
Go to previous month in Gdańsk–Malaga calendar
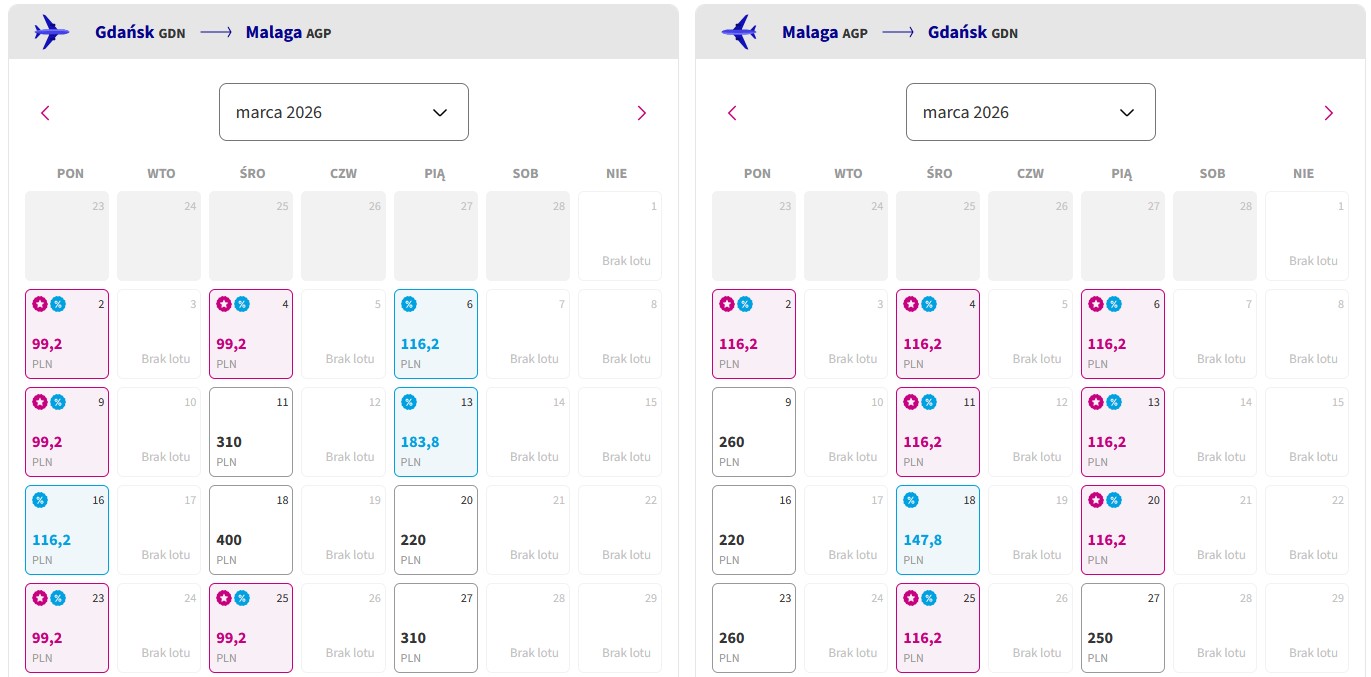point(45,113)
